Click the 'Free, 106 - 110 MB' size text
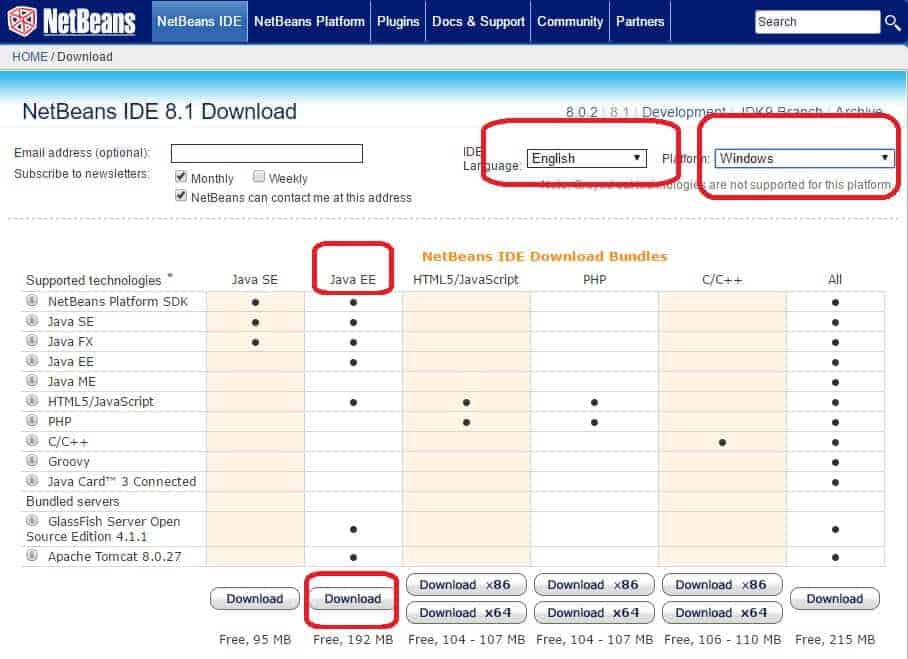 [722, 640]
